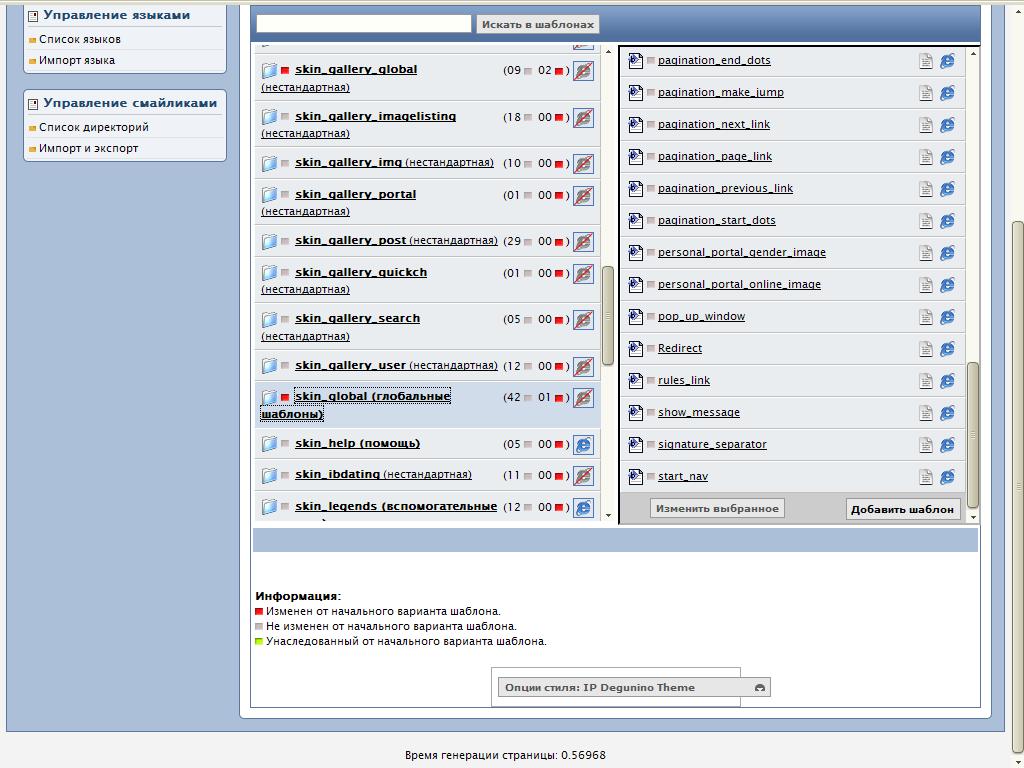This screenshot has width=1024, height=768.
Task: Click the '(42' template count for skin_global
Action: click(512, 397)
